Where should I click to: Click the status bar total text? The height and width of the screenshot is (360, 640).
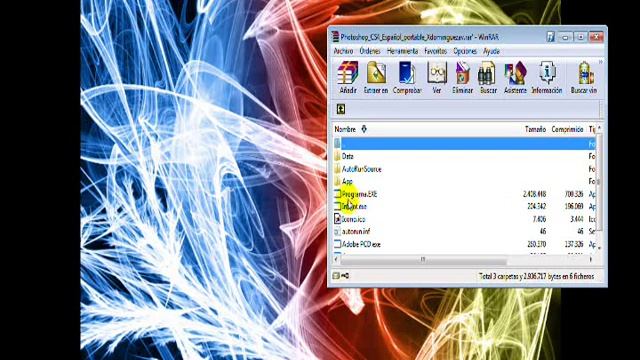click(536, 276)
